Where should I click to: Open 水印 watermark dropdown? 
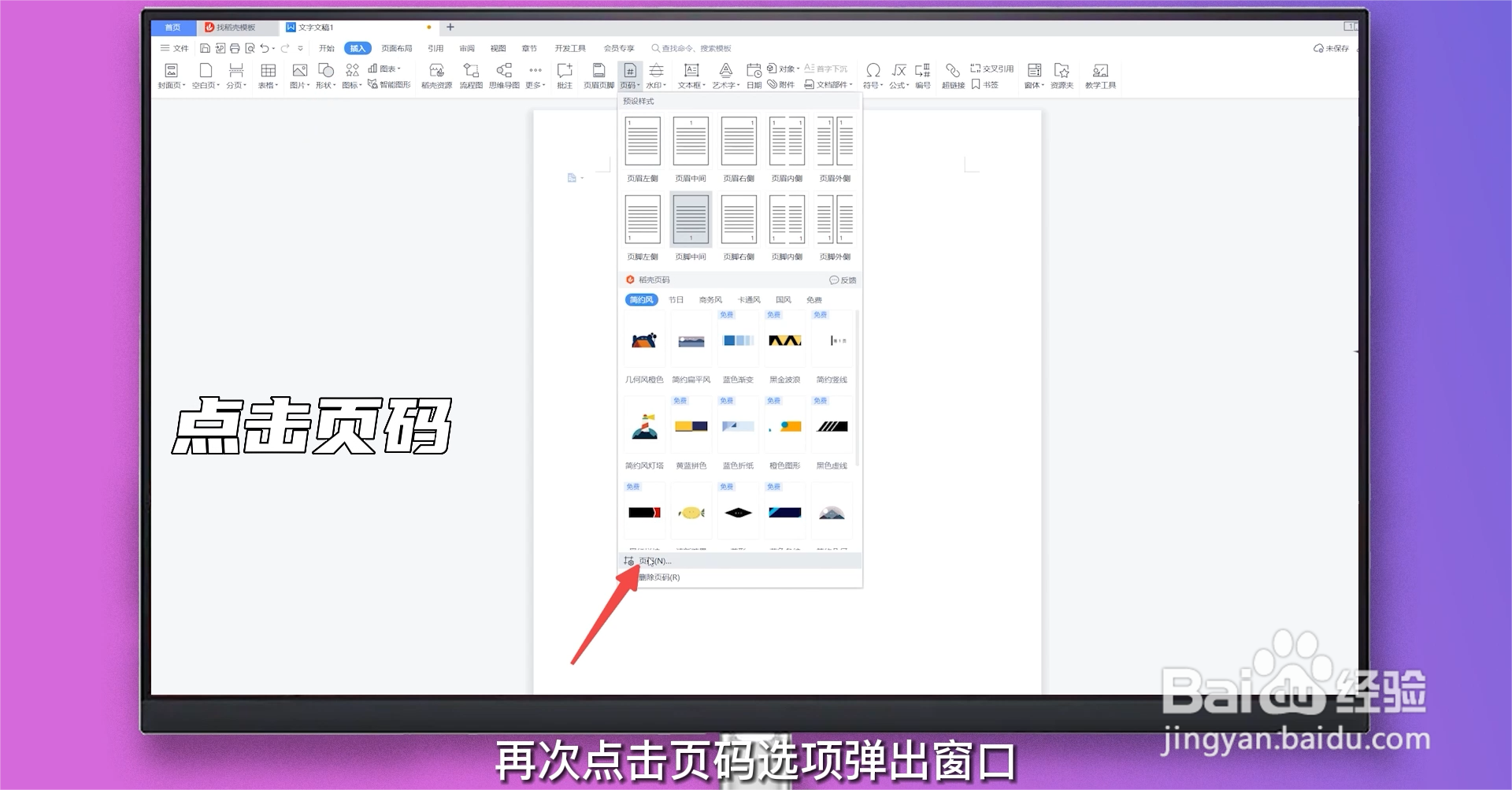pos(656,76)
